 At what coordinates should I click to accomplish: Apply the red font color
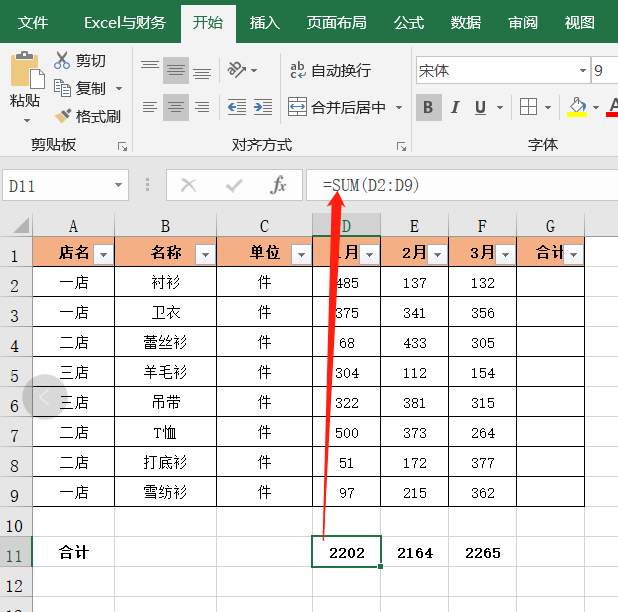(613, 107)
